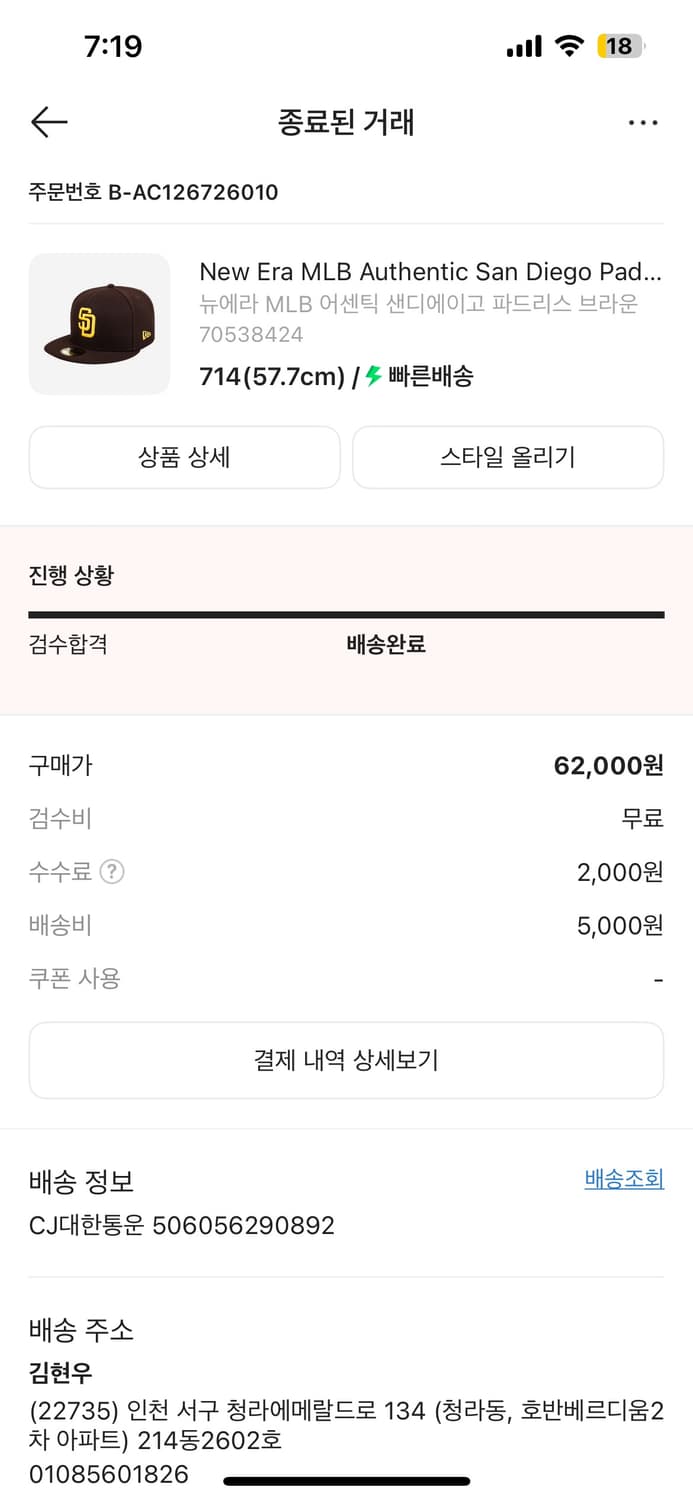
Task: Open the Padres cap product thumbnail
Action: tap(99, 324)
